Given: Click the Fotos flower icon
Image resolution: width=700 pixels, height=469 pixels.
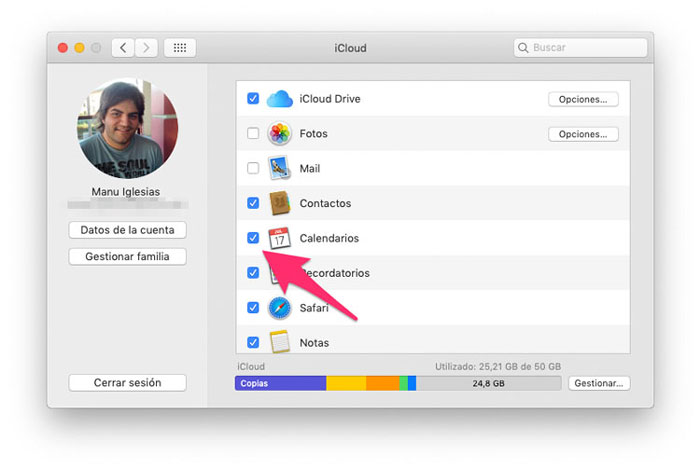Looking at the screenshot, I should pyautogui.click(x=279, y=133).
